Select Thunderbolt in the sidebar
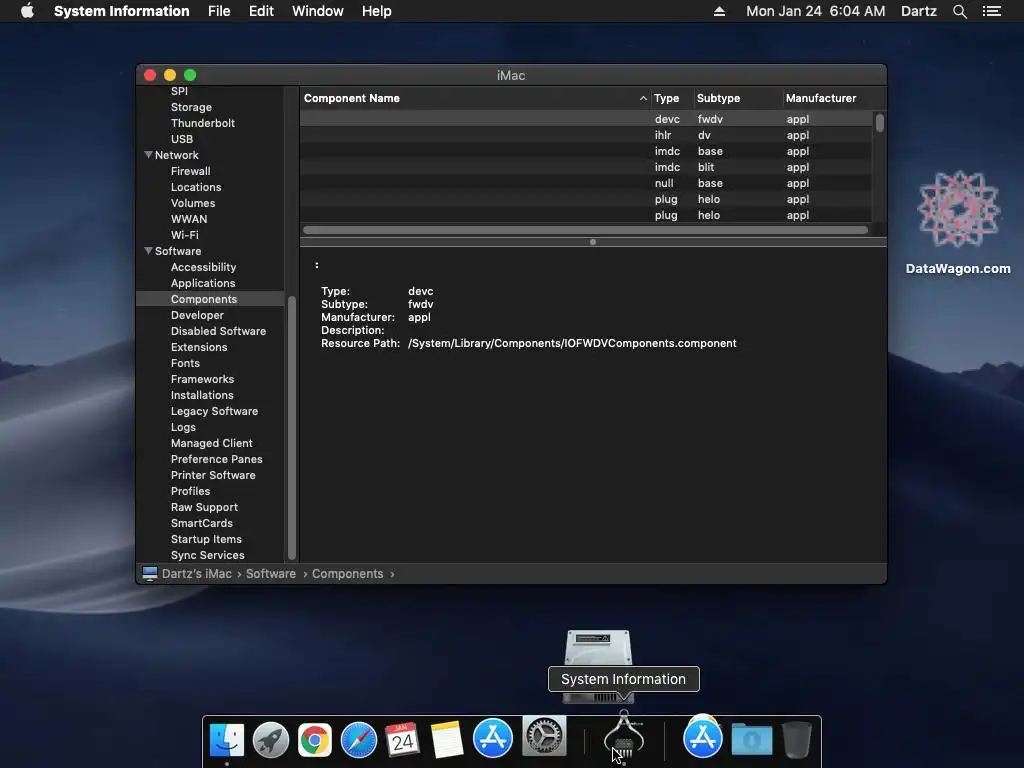This screenshot has height=768, width=1024. [x=202, y=123]
